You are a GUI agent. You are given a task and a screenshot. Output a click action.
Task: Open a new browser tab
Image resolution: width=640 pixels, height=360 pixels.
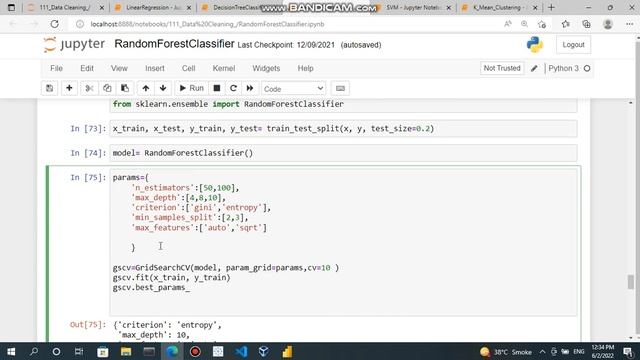click(551, 8)
